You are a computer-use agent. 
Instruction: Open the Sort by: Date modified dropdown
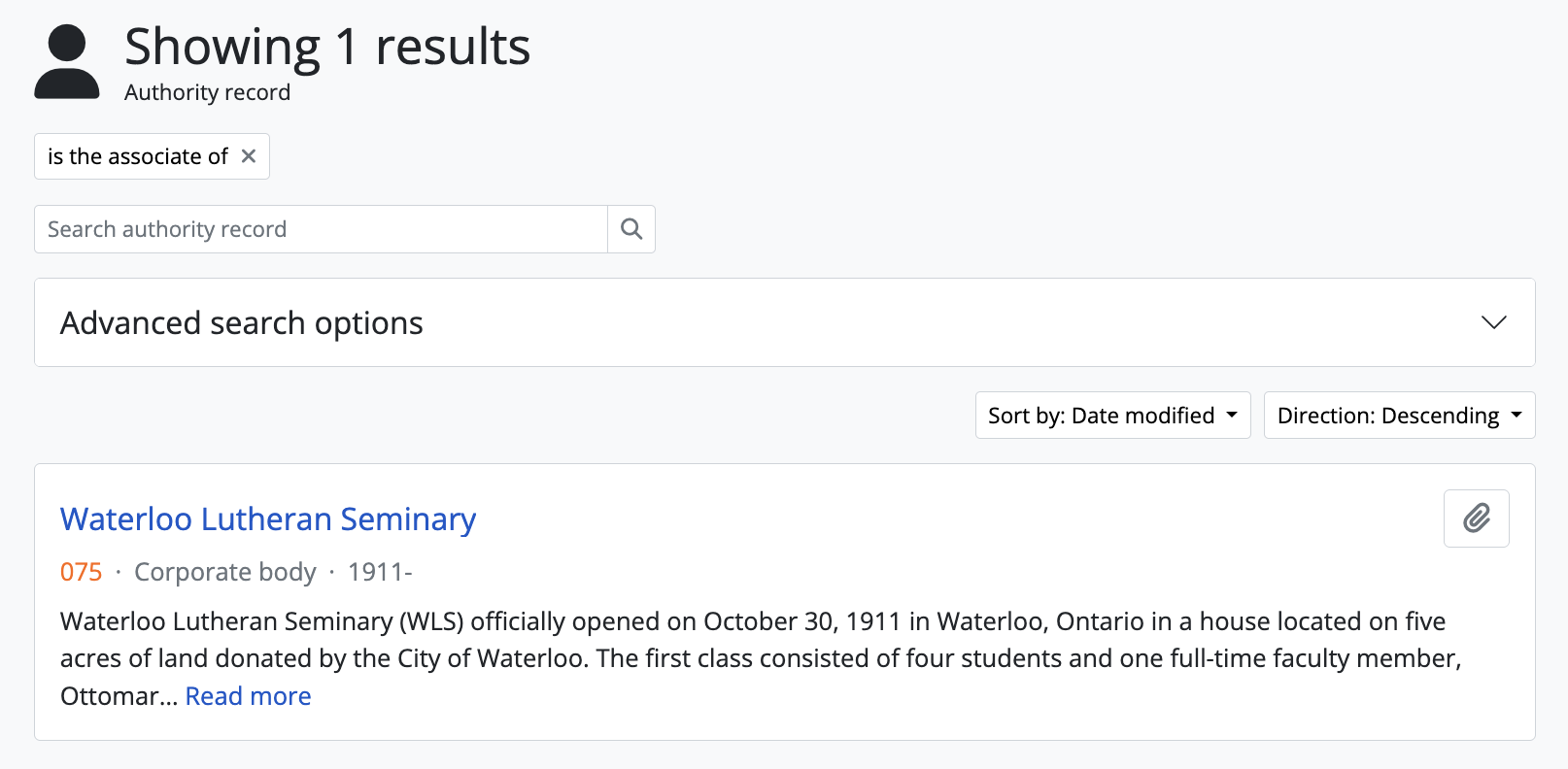1112,416
